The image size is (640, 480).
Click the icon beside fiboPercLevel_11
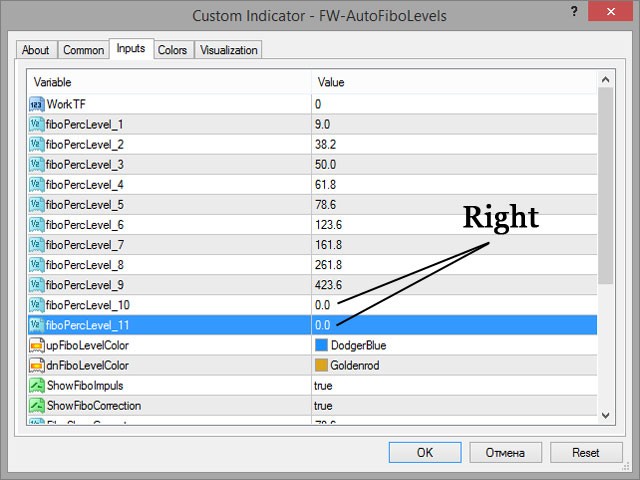tap(36, 325)
